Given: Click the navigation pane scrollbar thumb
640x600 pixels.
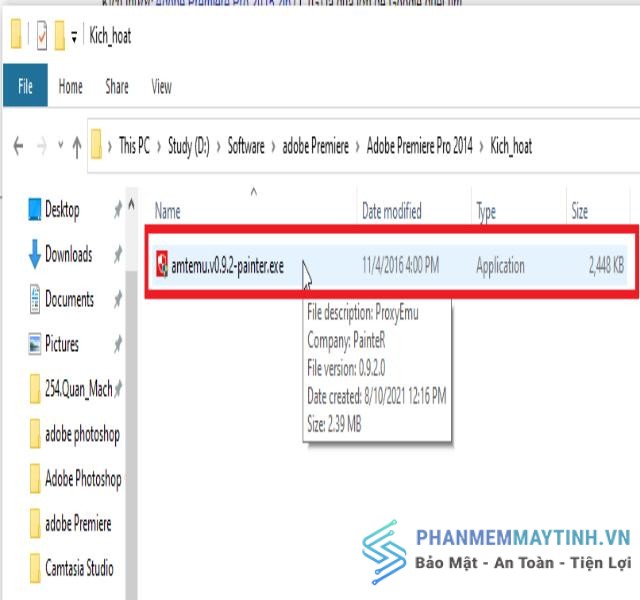Looking at the screenshot, I should (131, 433).
